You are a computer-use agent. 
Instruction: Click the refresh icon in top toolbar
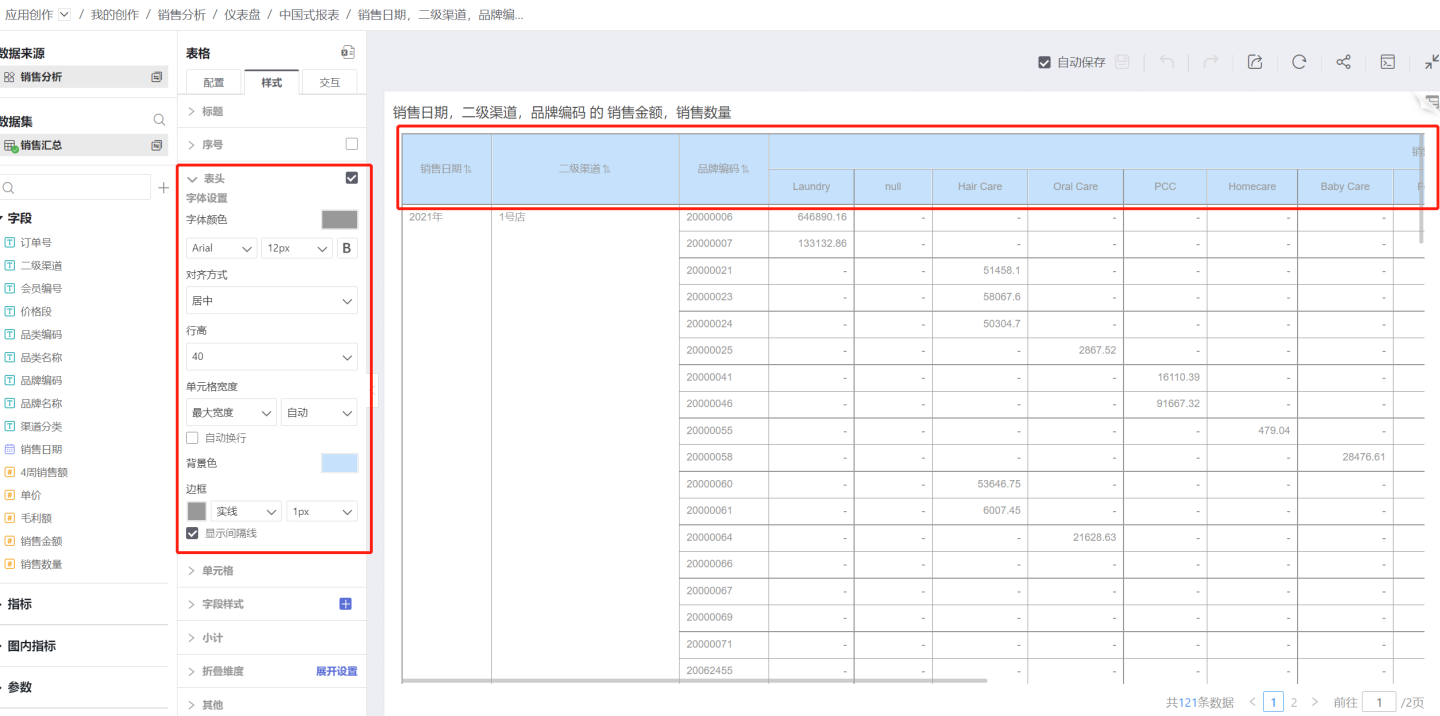coord(1299,62)
